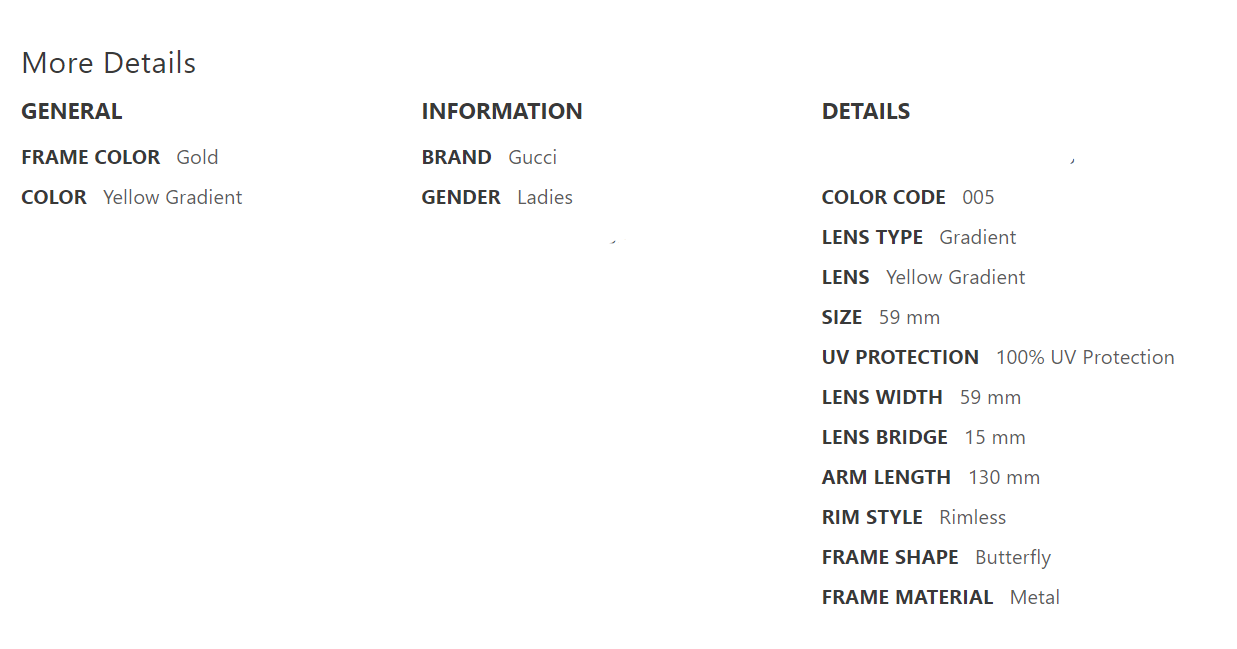Click the Ladies gender value
The height and width of the screenshot is (649, 1237).
(x=544, y=197)
